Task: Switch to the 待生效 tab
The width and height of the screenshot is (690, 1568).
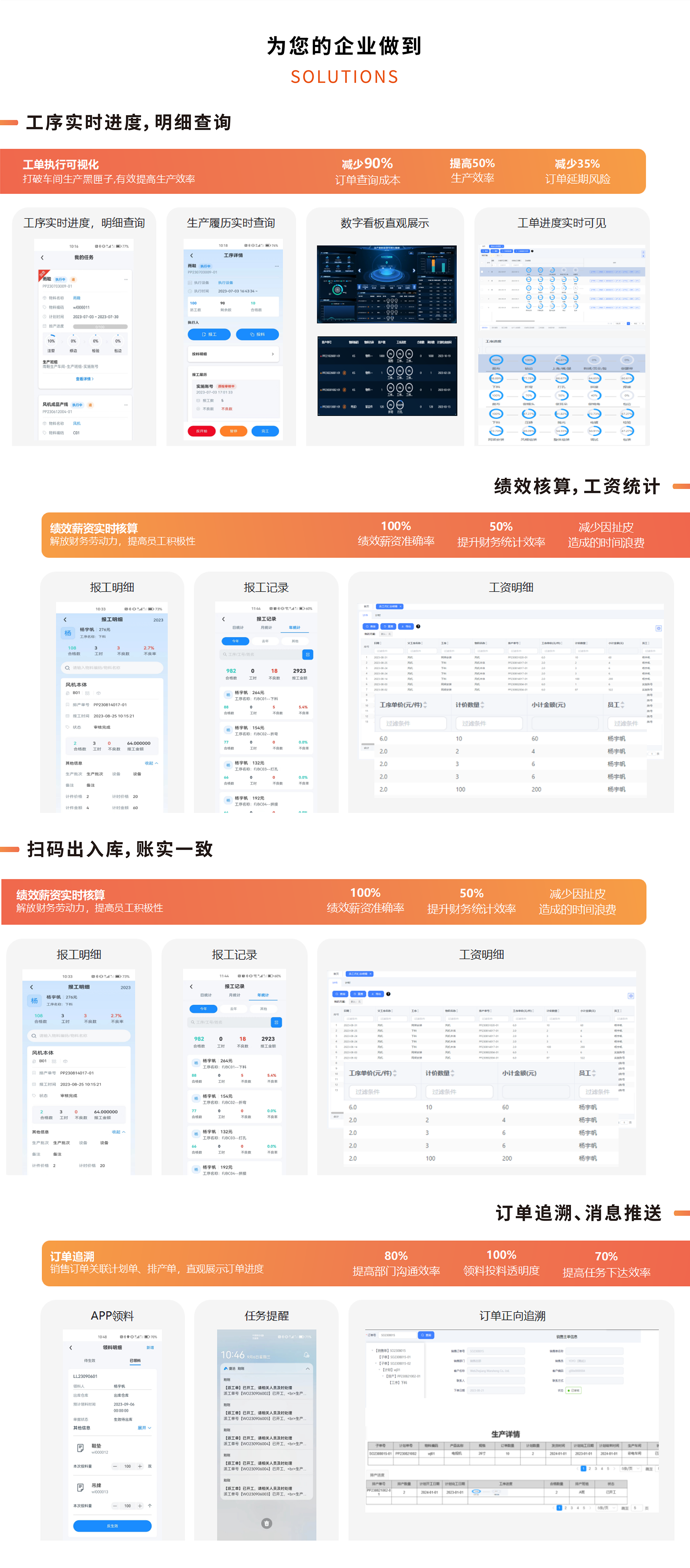Action: [89, 1361]
